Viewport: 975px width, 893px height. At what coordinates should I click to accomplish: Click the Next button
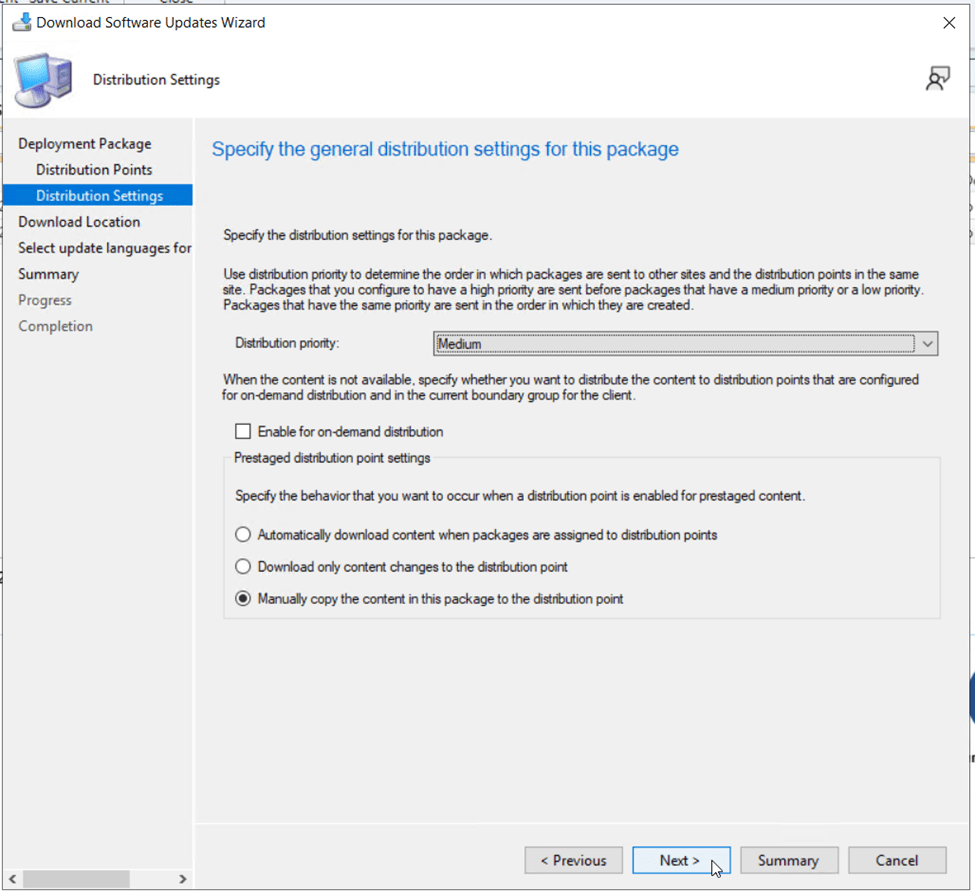click(681, 861)
